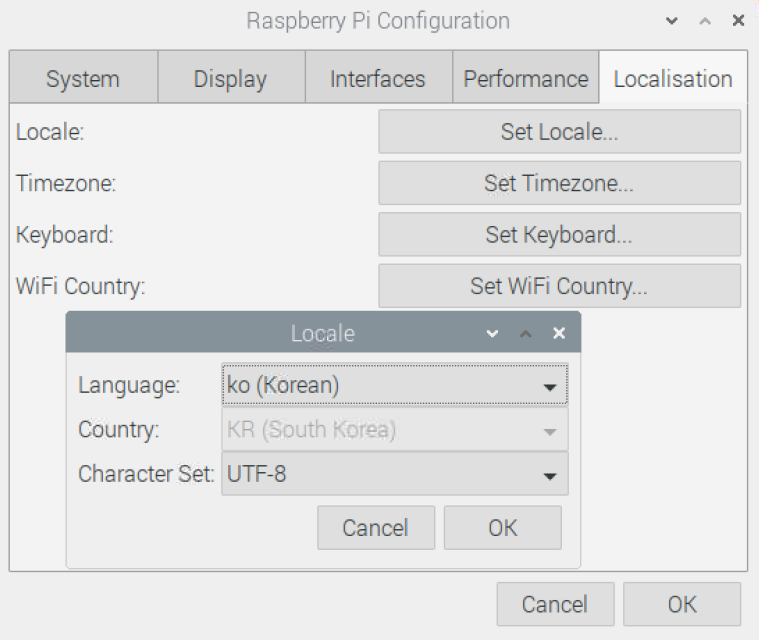Image resolution: width=759 pixels, height=640 pixels.
Task: Maximize the Locale dialog via up chevron
Action: pos(526,334)
